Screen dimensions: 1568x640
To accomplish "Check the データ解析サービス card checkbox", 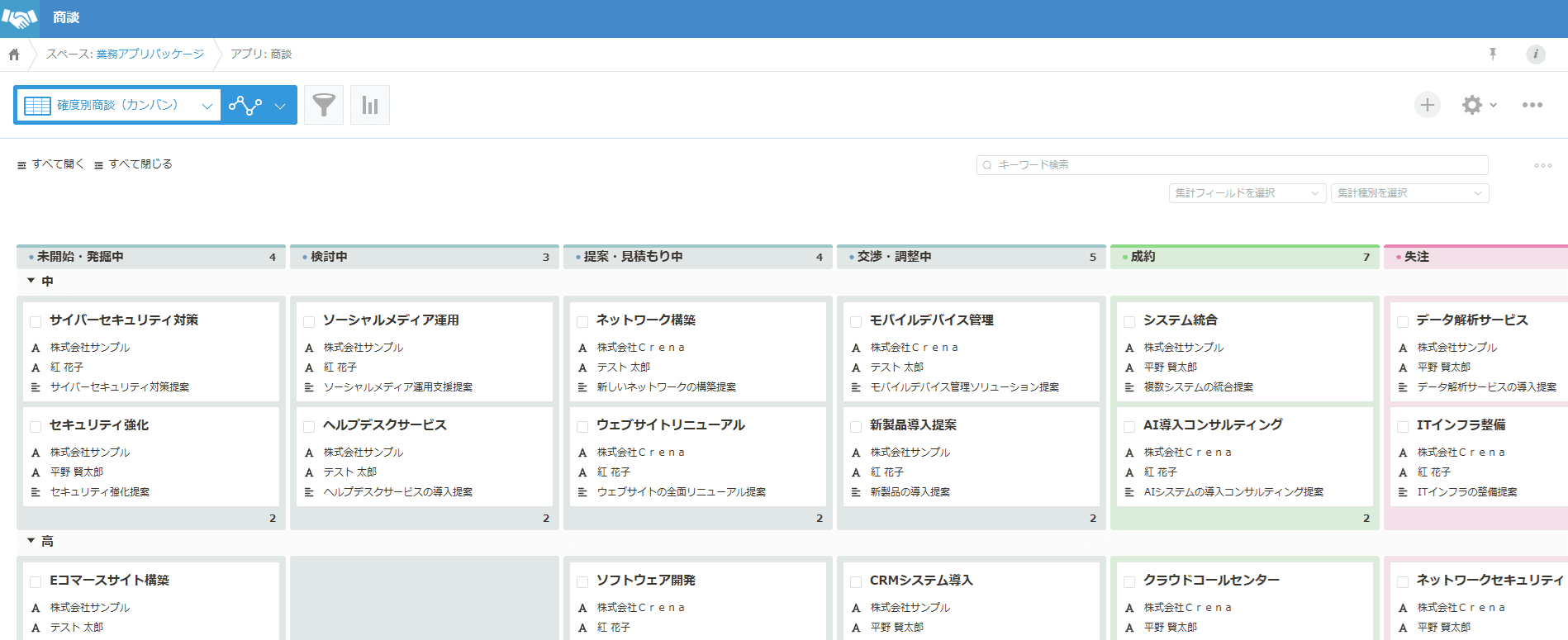I will (x=1403, y=322).
